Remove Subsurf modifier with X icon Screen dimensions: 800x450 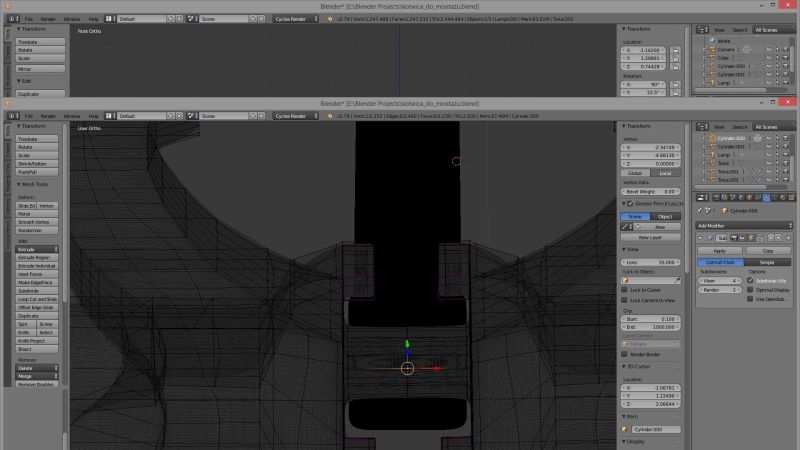pyautogui.click(x=789, y=238)
